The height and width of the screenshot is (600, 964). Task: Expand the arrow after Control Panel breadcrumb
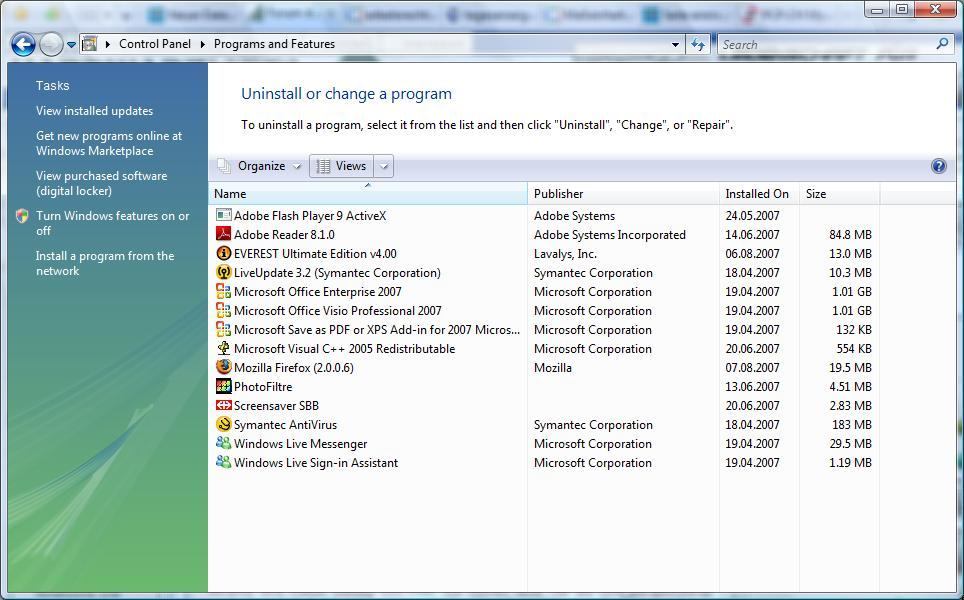click(x=202, y=44)
